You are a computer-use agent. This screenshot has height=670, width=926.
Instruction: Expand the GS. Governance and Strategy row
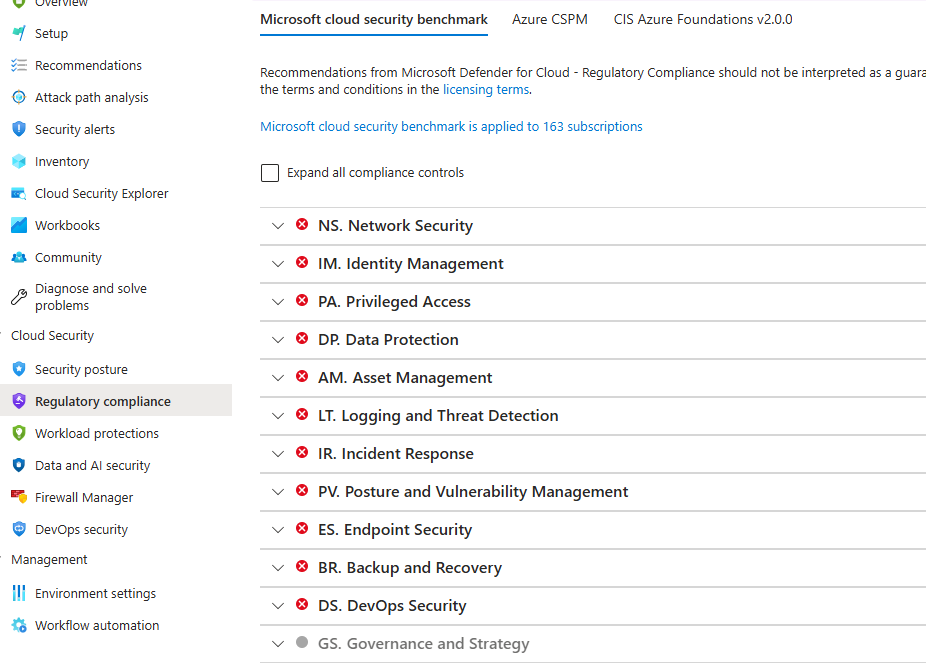(278, 644)
